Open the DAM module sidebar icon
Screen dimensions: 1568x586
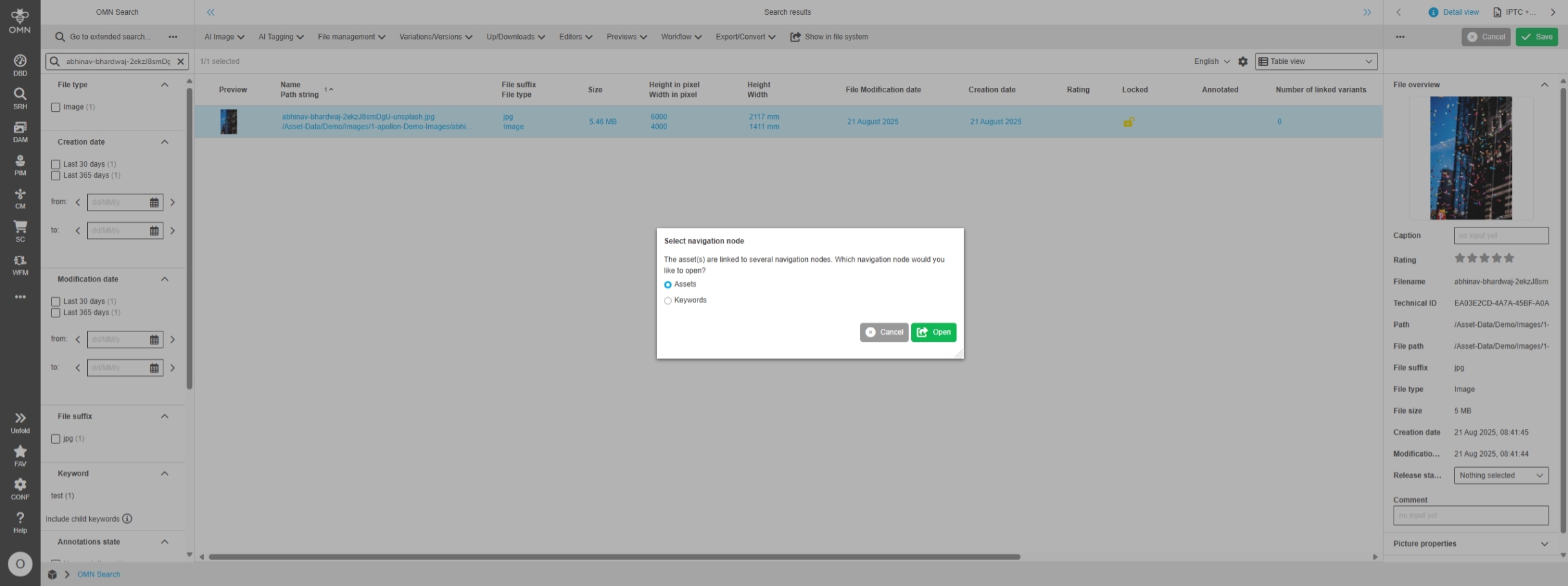(x=20, y=132)
